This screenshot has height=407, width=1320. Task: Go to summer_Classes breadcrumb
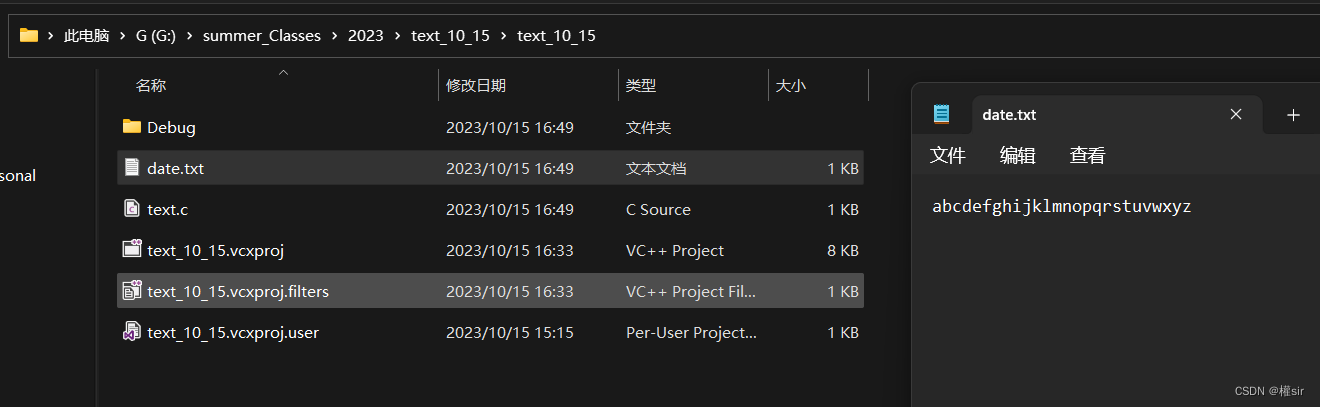[262, 35]
